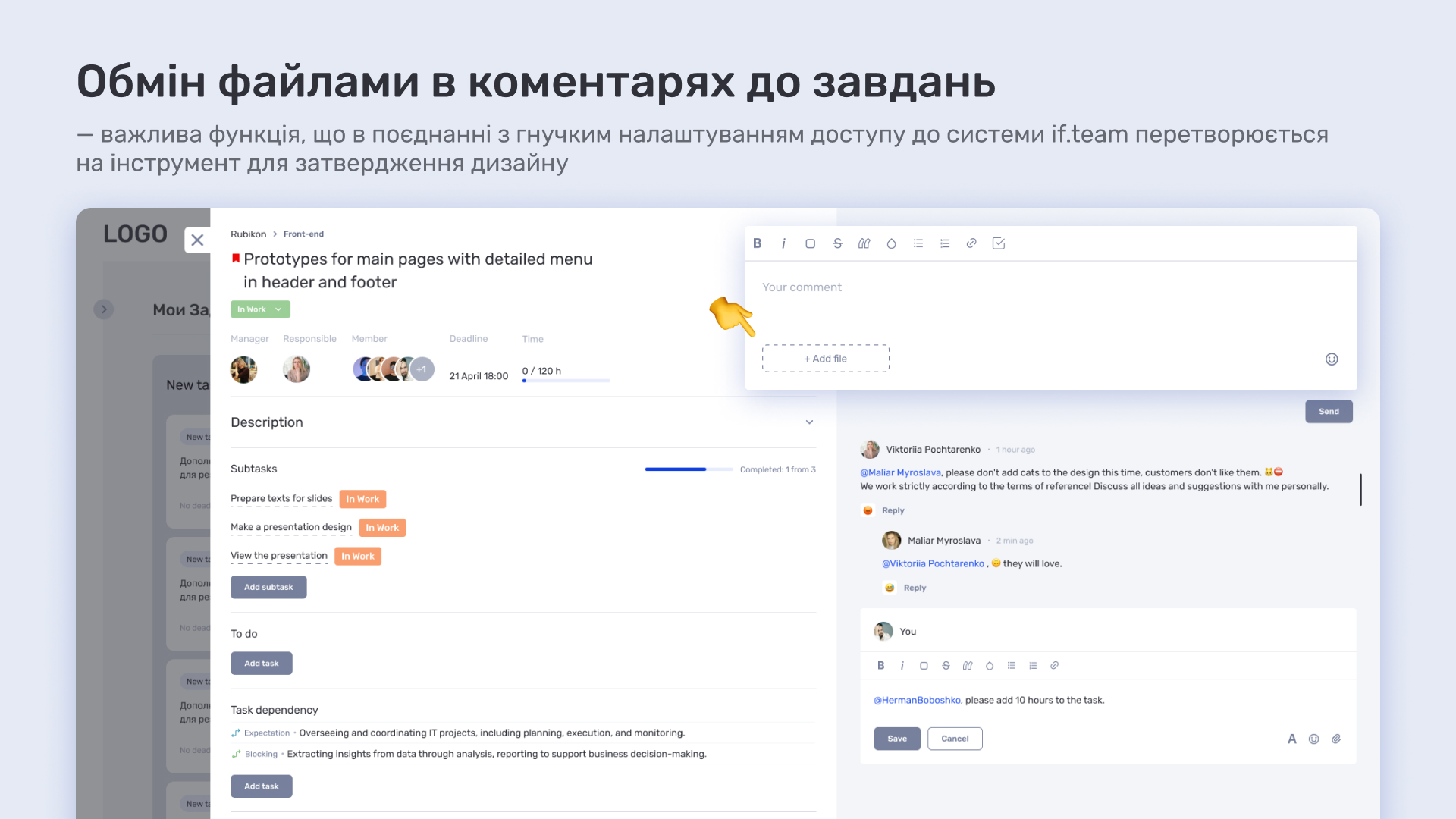Click Add task under To do
1456x819 pixels.
click(x=261, y=664)
